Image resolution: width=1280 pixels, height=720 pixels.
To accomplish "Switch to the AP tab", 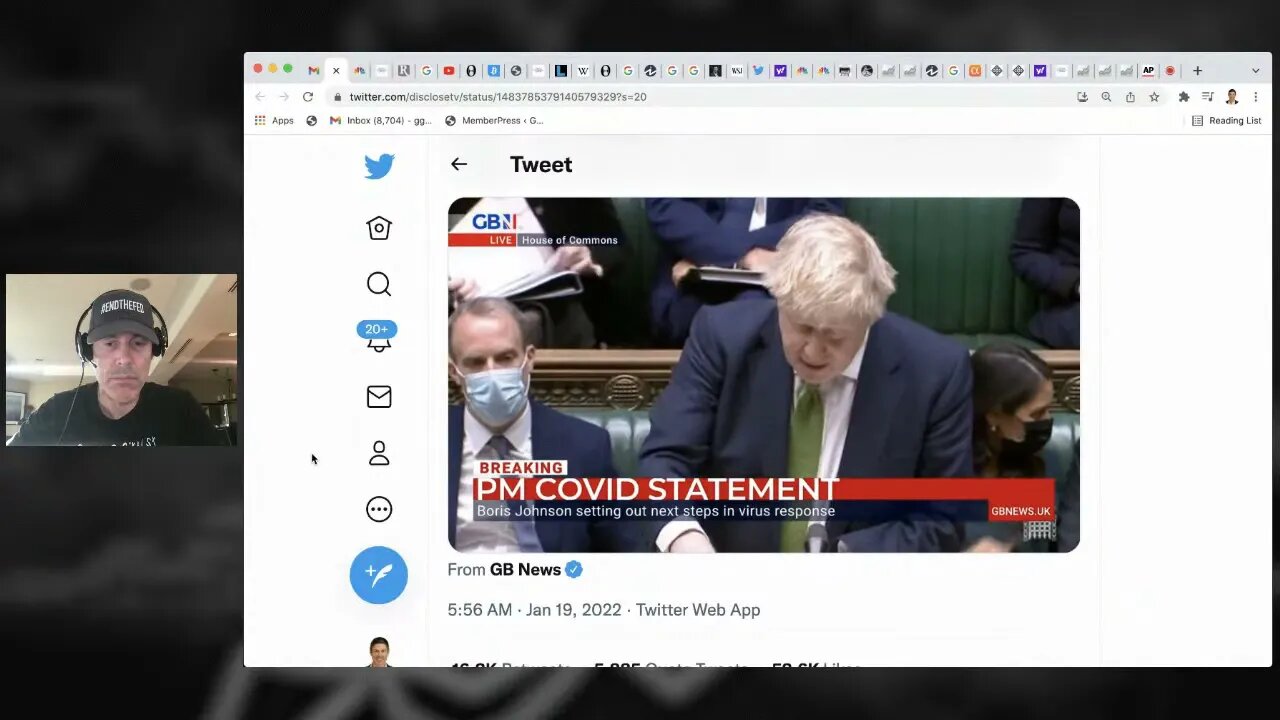I will coord(1148,71).
